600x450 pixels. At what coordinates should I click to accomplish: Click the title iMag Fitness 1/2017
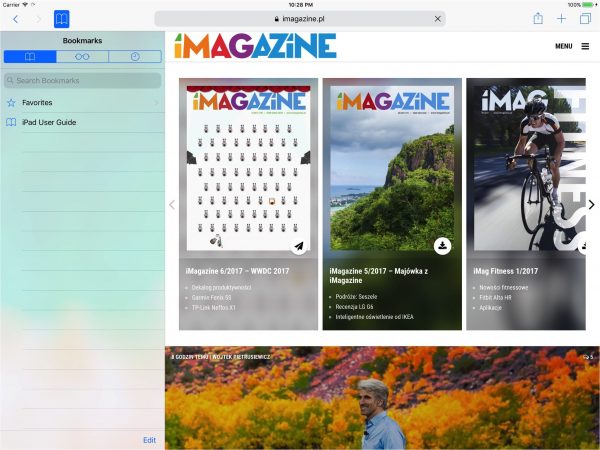click(505, 271)
